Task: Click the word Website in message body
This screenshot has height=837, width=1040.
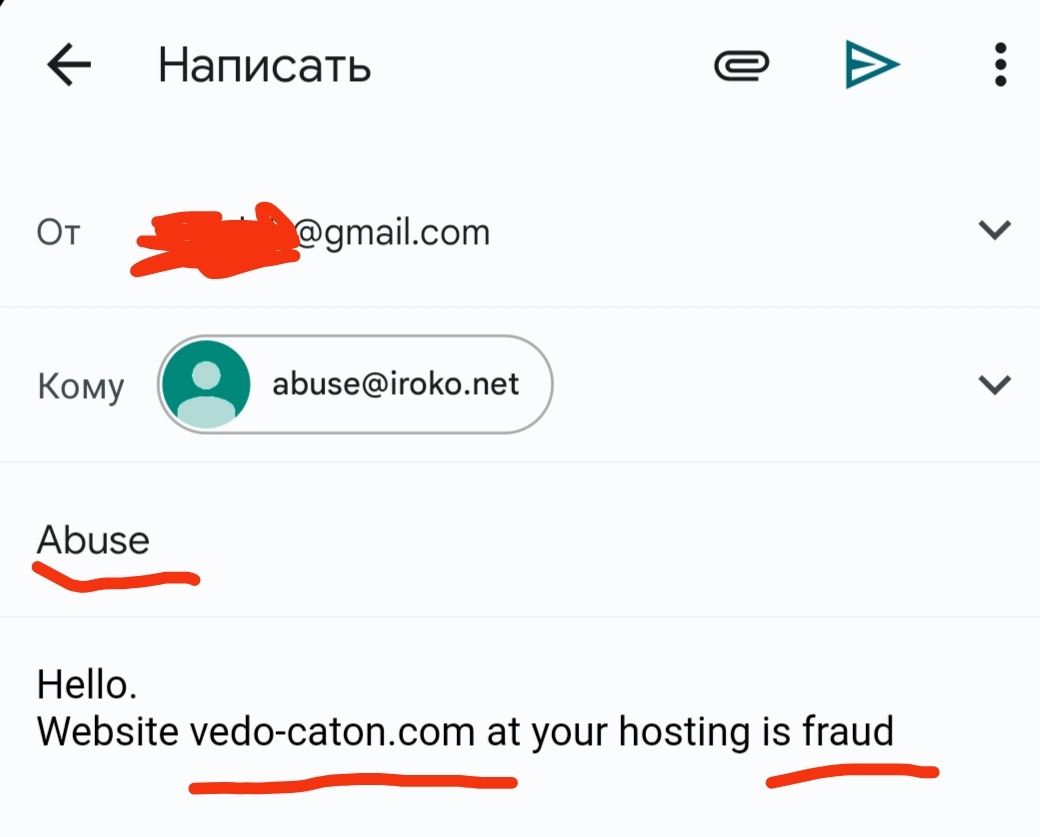Action: (x=107, y=732)
